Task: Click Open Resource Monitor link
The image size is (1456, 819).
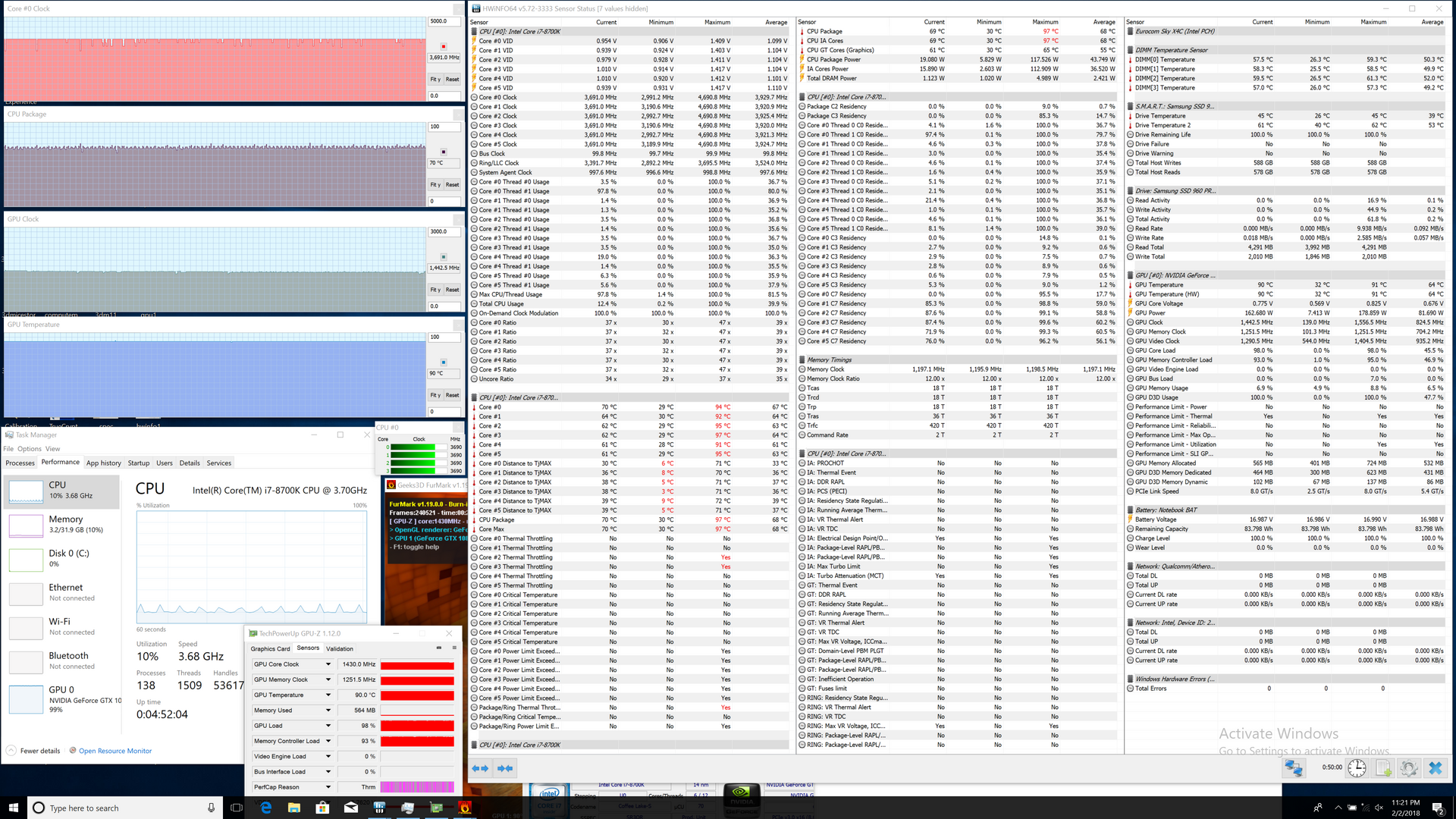Action: click(115, 751)
